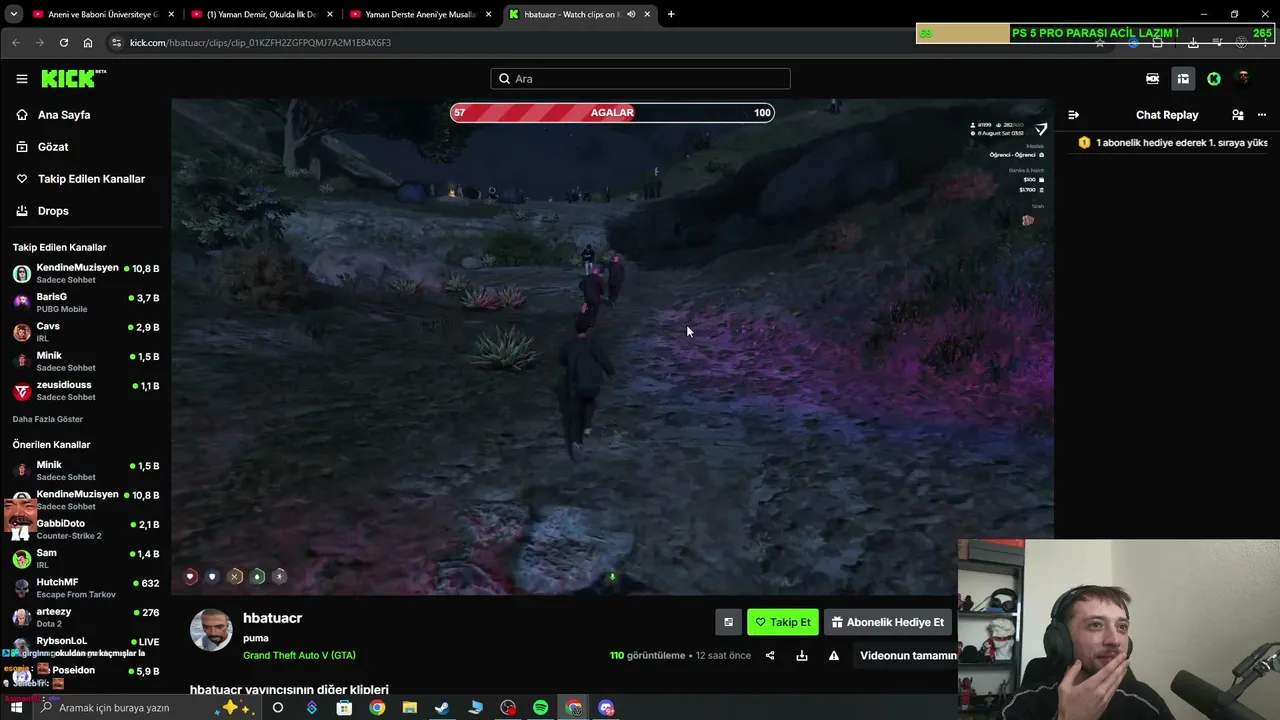Open Sam IRL channel
Image resolution: width=1280 pixels, height=720 pixels.
[86, 559]
